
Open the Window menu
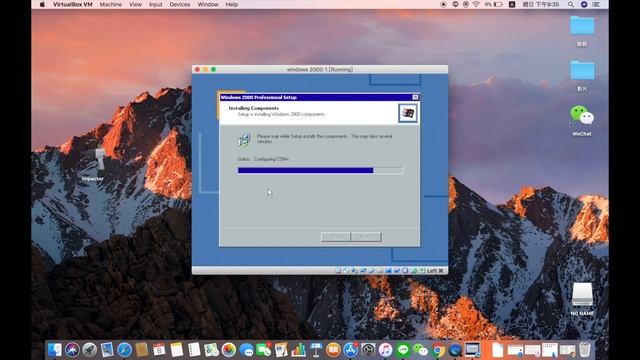pyautogui.click(x=208, y=4)
